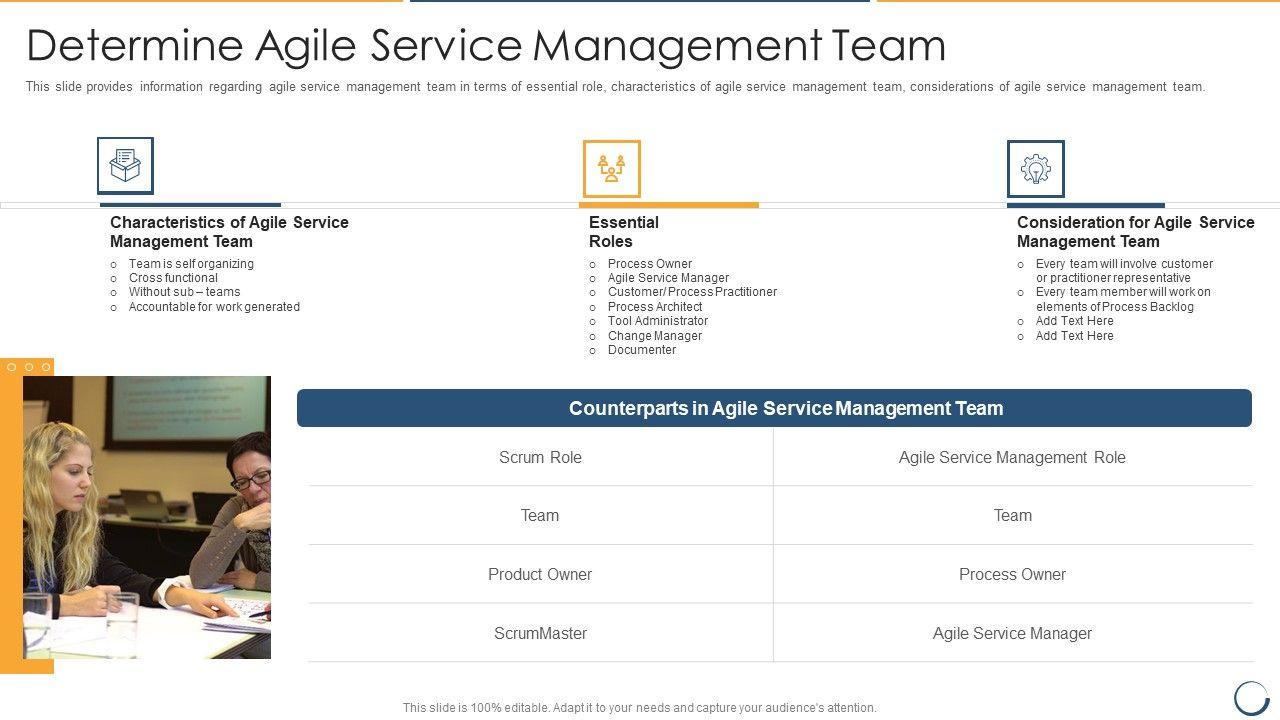Select the "Cross functional" bullet item

[x=173, y=278]
